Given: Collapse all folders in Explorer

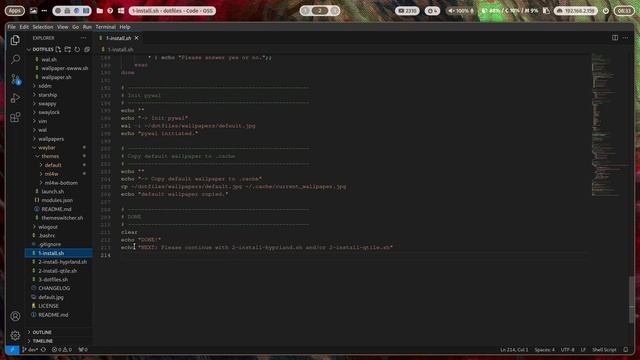Looking at the screenshot, I should point(87,49).
